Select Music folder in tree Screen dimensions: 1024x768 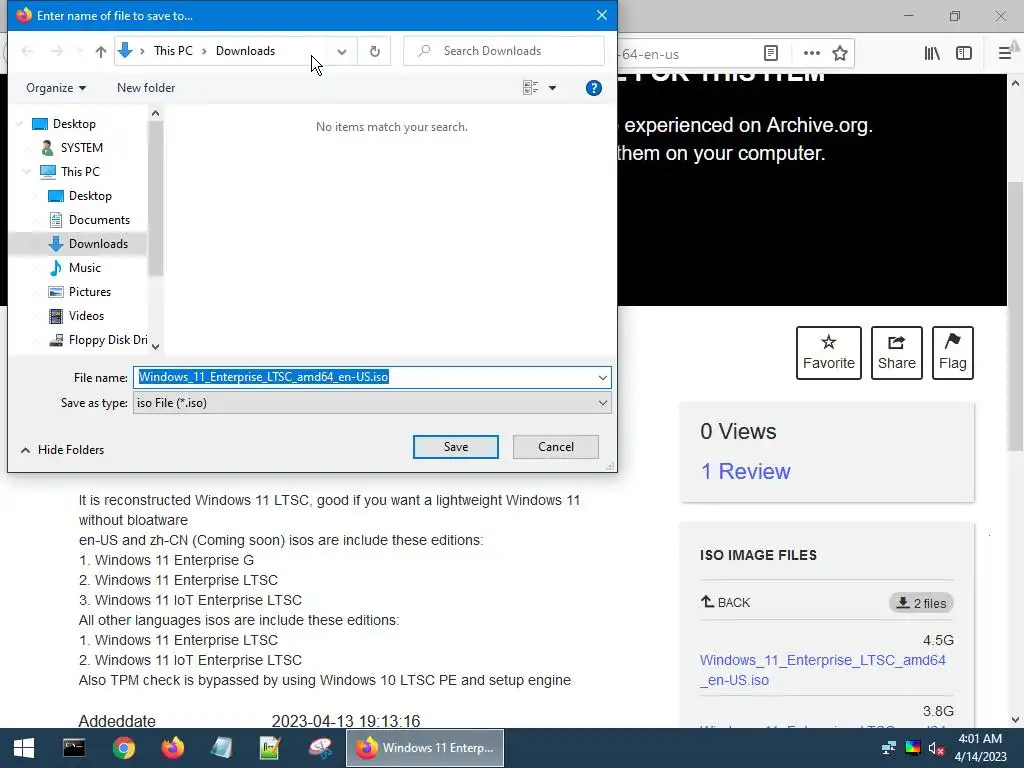[x=84, y=268]
